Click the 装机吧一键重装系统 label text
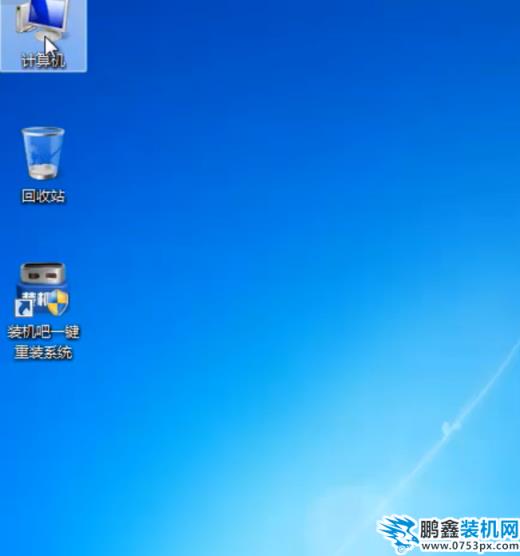Viewport: 520px width, 556px height. tap(43, 342)
